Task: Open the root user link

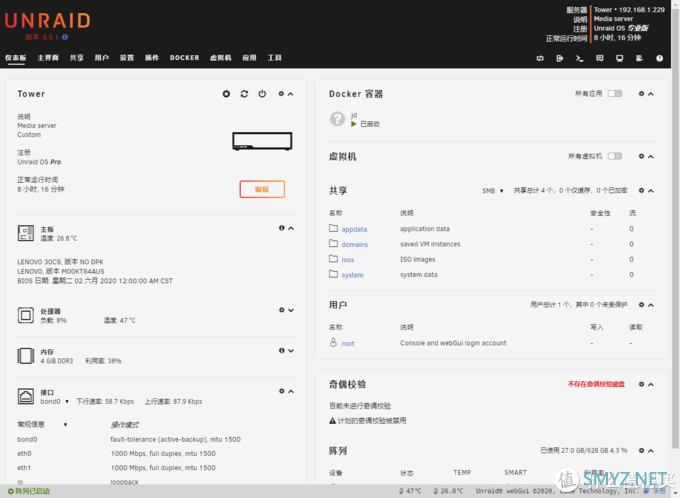Action: [x=348, y=343]
